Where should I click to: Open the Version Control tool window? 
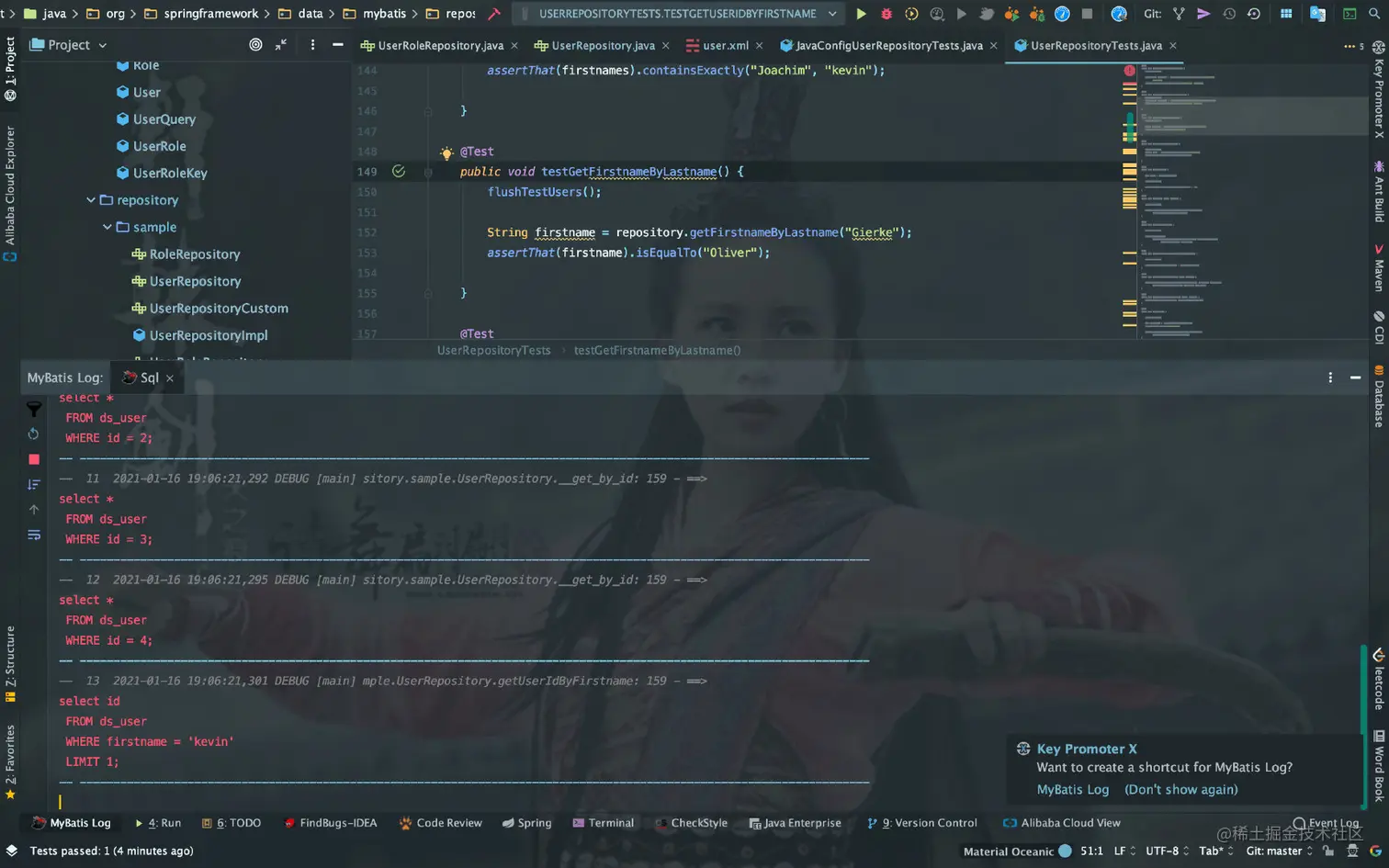click(921, 823)
